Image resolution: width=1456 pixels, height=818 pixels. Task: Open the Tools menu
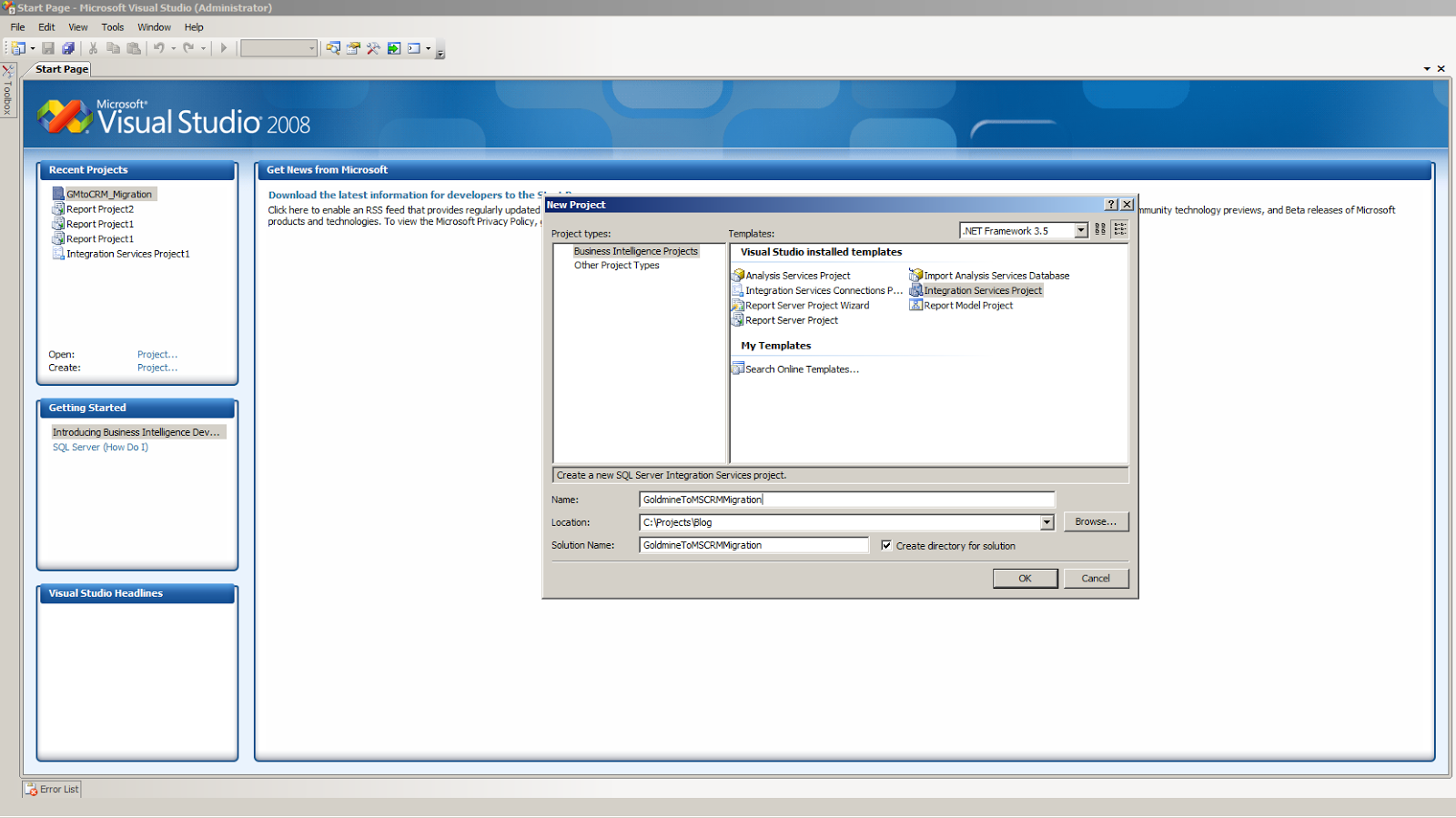pos(113,27)
